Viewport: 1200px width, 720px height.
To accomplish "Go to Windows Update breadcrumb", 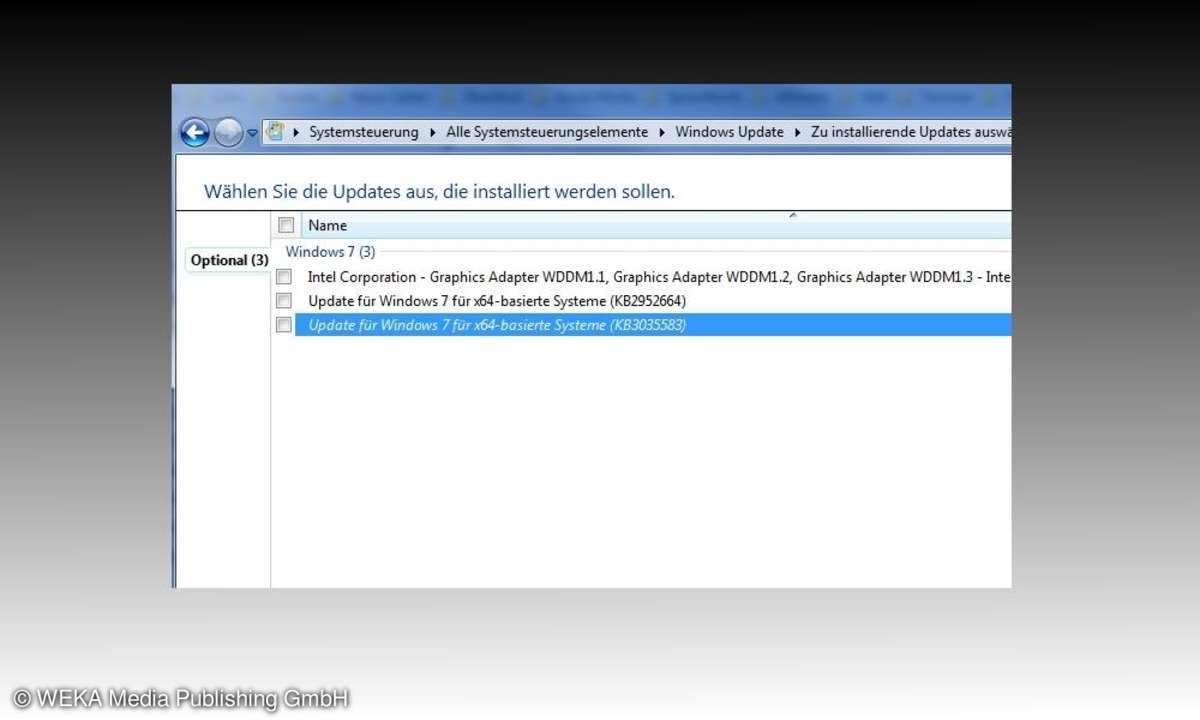I will coord(729,132).
